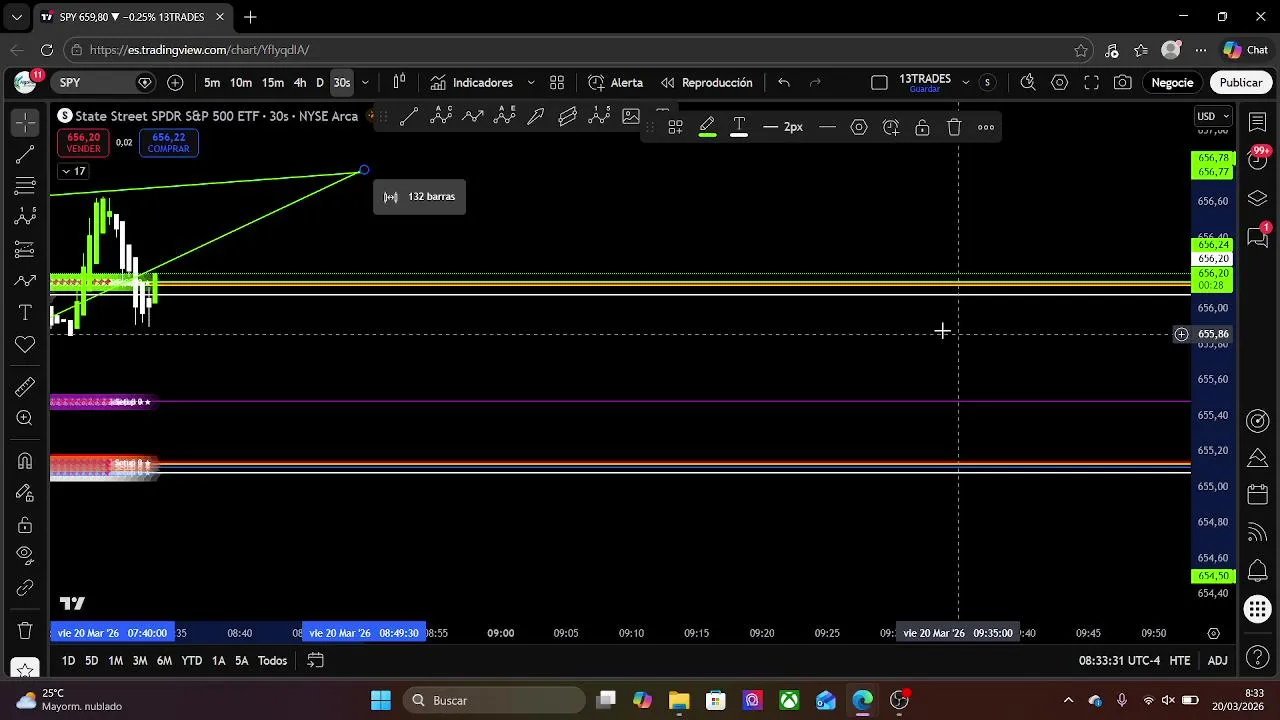Image resolution: width=1280 pixels, height=720 pixels.
Task: Click the taskbar Buscar search box
Action: [492, 700]
